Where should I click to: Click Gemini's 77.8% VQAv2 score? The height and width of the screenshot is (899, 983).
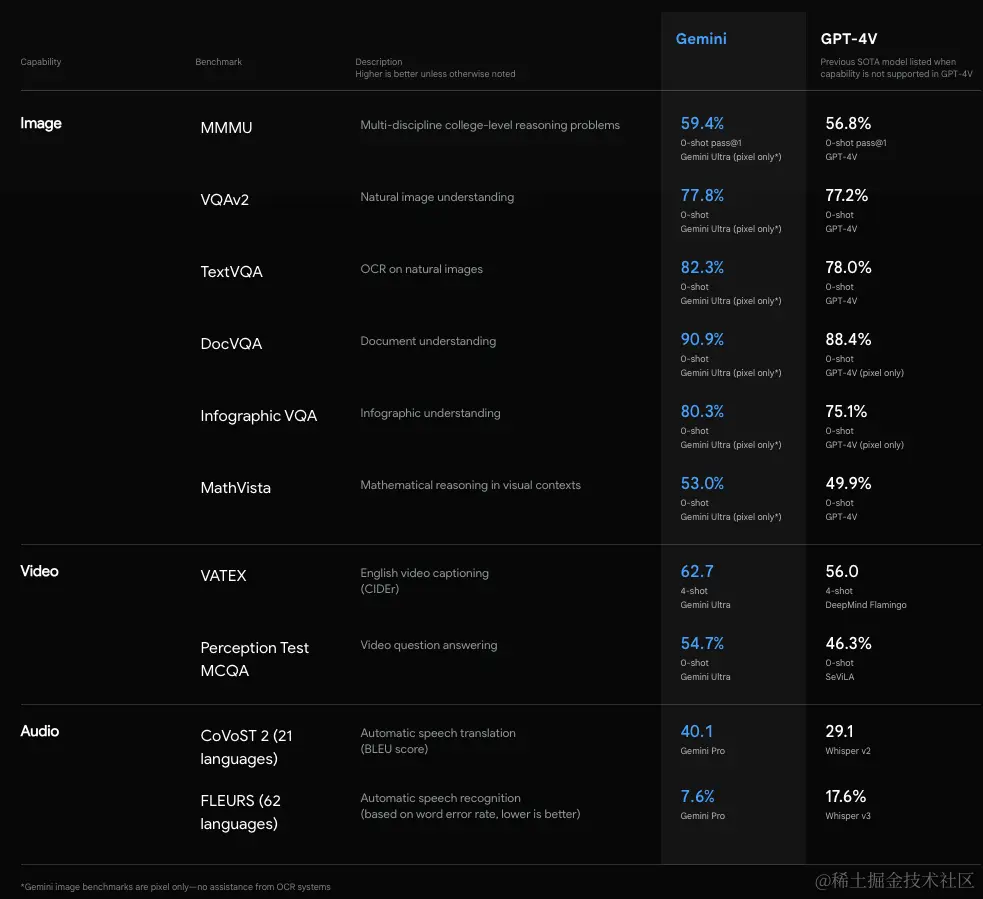702,196
